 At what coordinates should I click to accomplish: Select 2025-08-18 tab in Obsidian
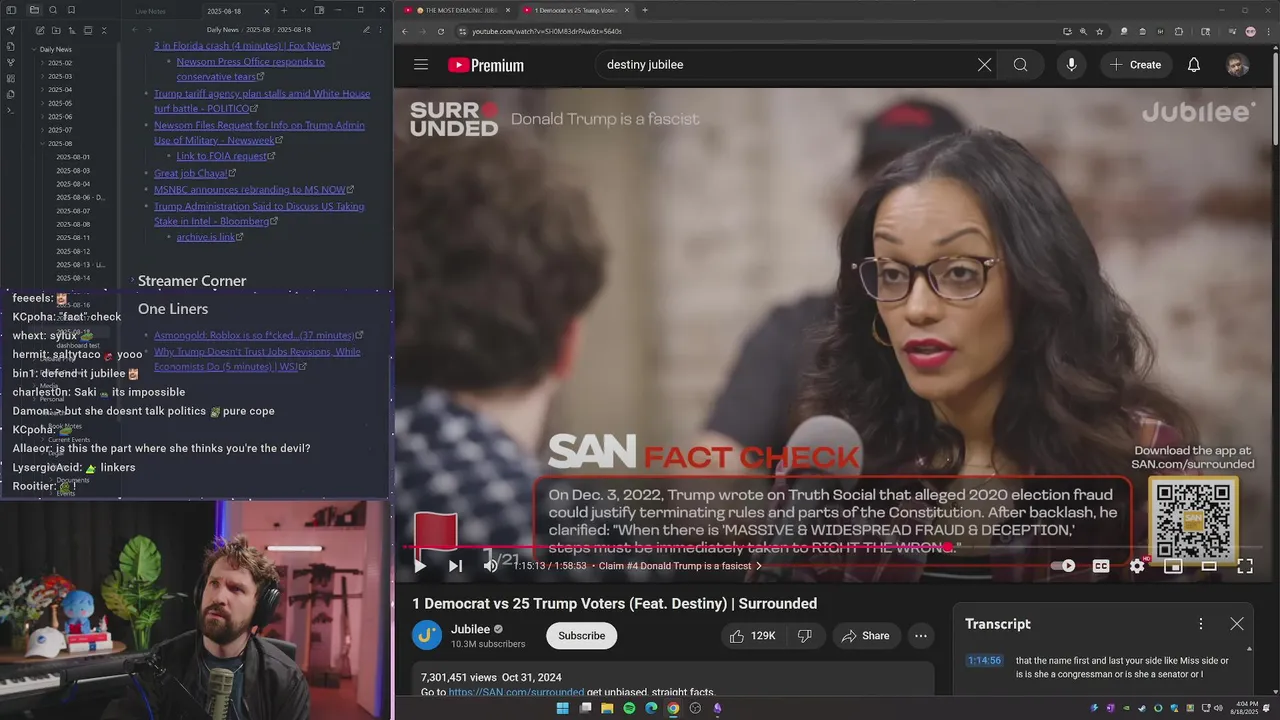click(x=224, y=11)
